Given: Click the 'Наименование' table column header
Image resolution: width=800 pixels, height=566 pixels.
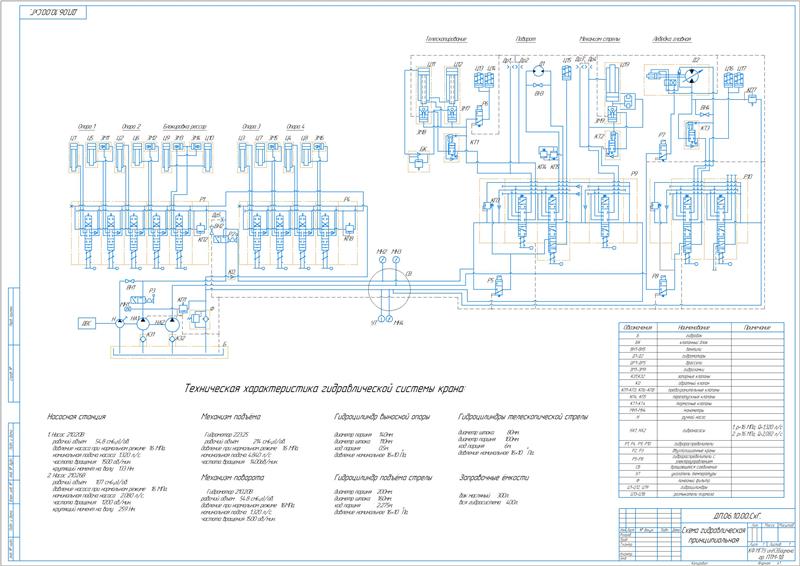Looking at the screenshot, I should click(x=694, y=327).
